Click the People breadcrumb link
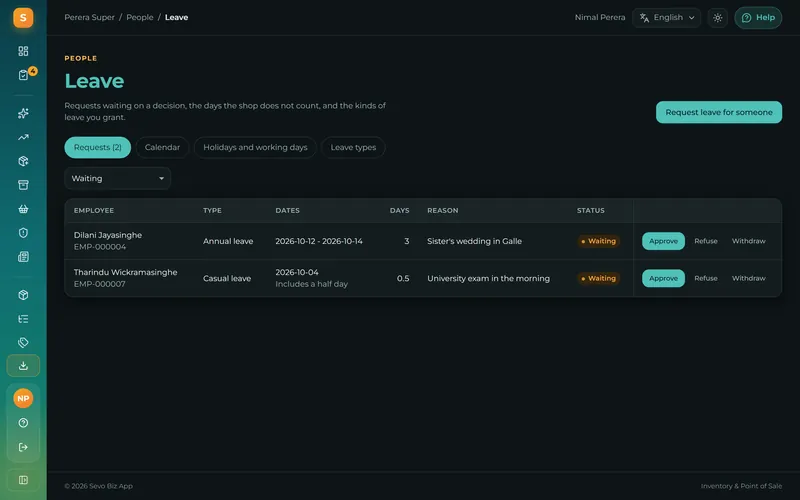This screenshot has width=800, height=500. point(140,17)
